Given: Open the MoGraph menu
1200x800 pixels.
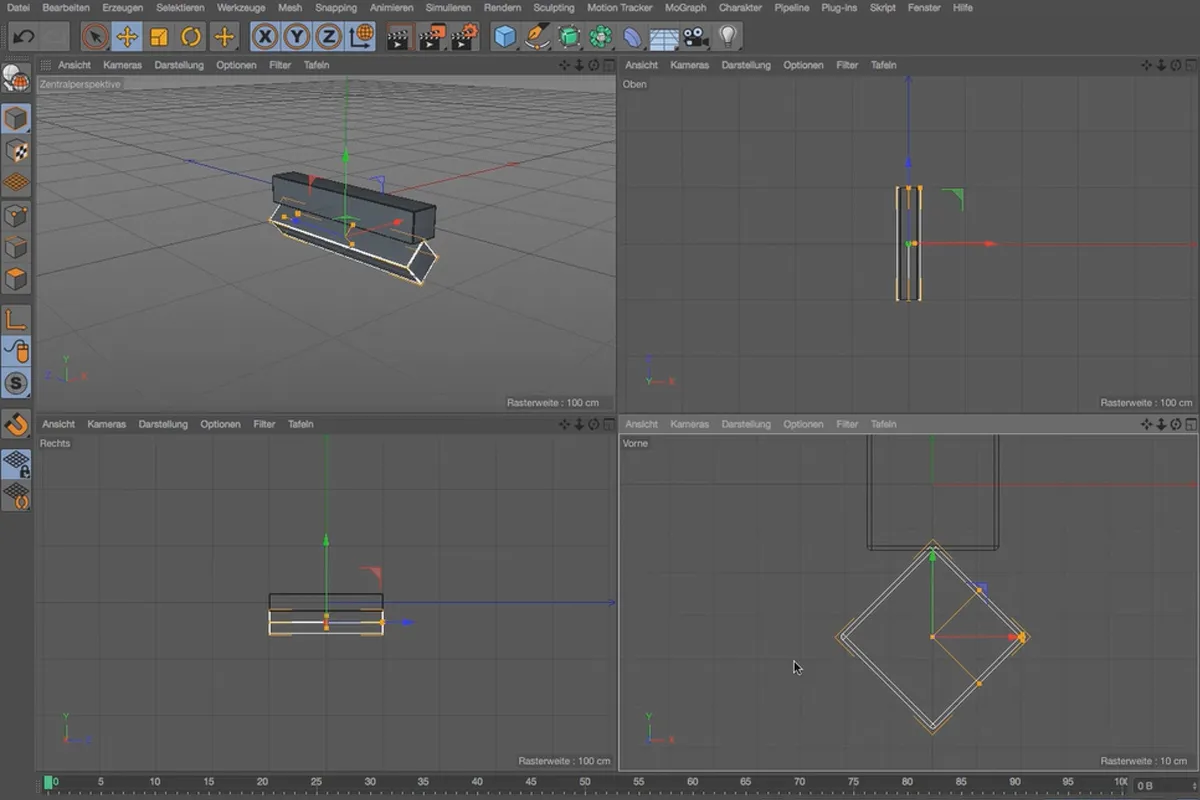Looking at the screenshot, I should [686, 7].
